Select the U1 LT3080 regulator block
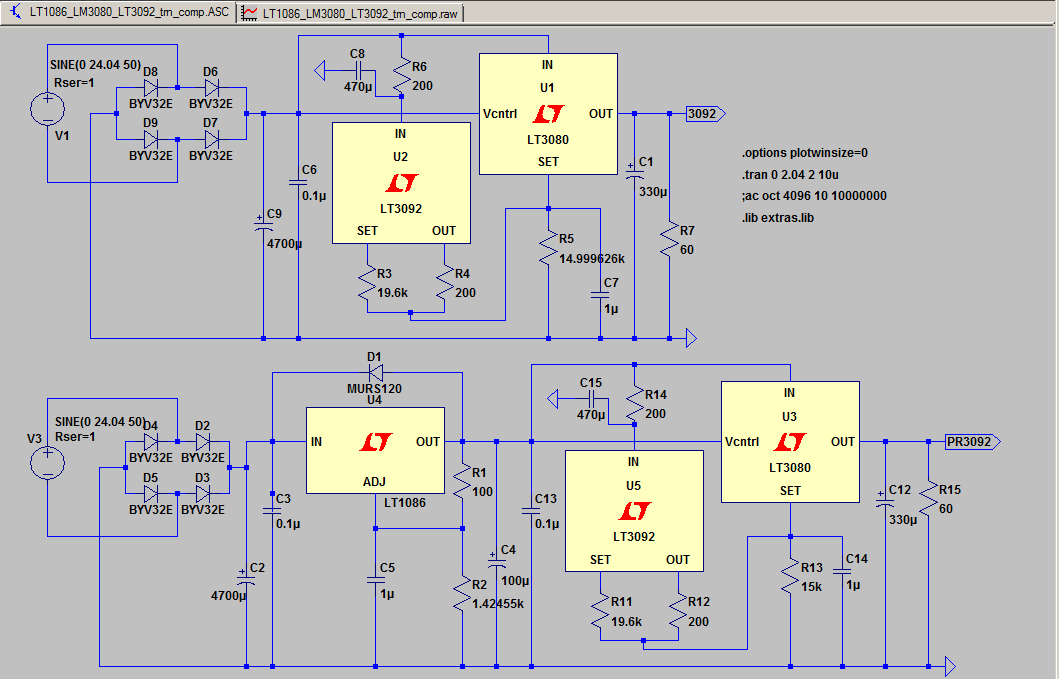 (x=548, y=114)
